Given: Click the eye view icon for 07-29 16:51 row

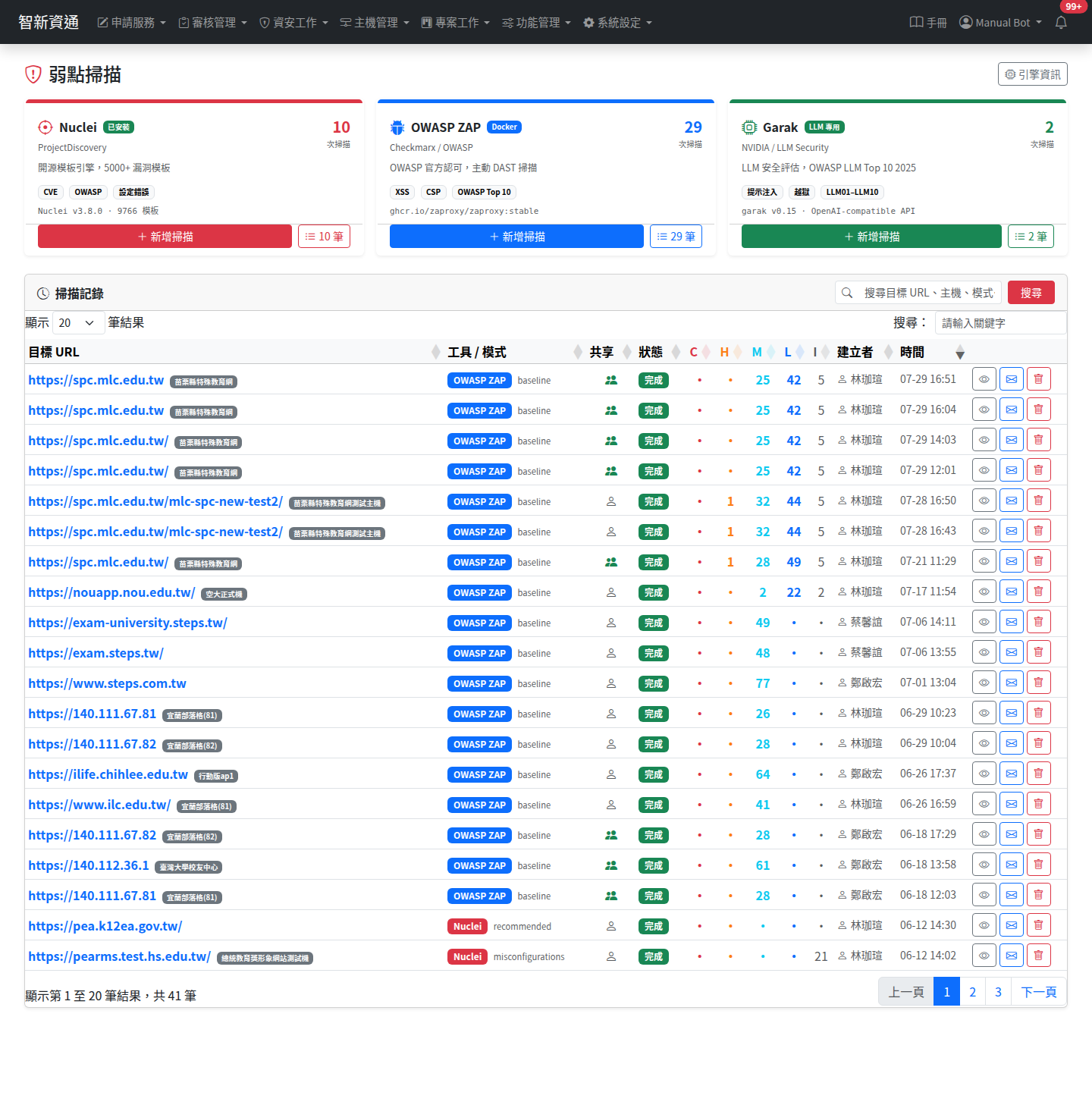Looking at the screenshot, I should click(x=984, y=379).
